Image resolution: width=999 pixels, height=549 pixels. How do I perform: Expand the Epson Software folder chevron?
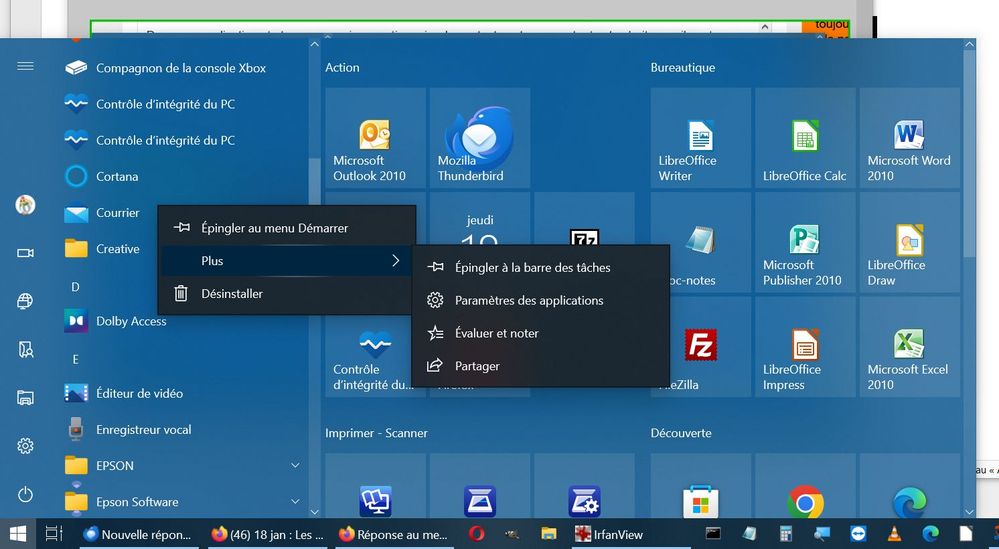coord(295,501)
